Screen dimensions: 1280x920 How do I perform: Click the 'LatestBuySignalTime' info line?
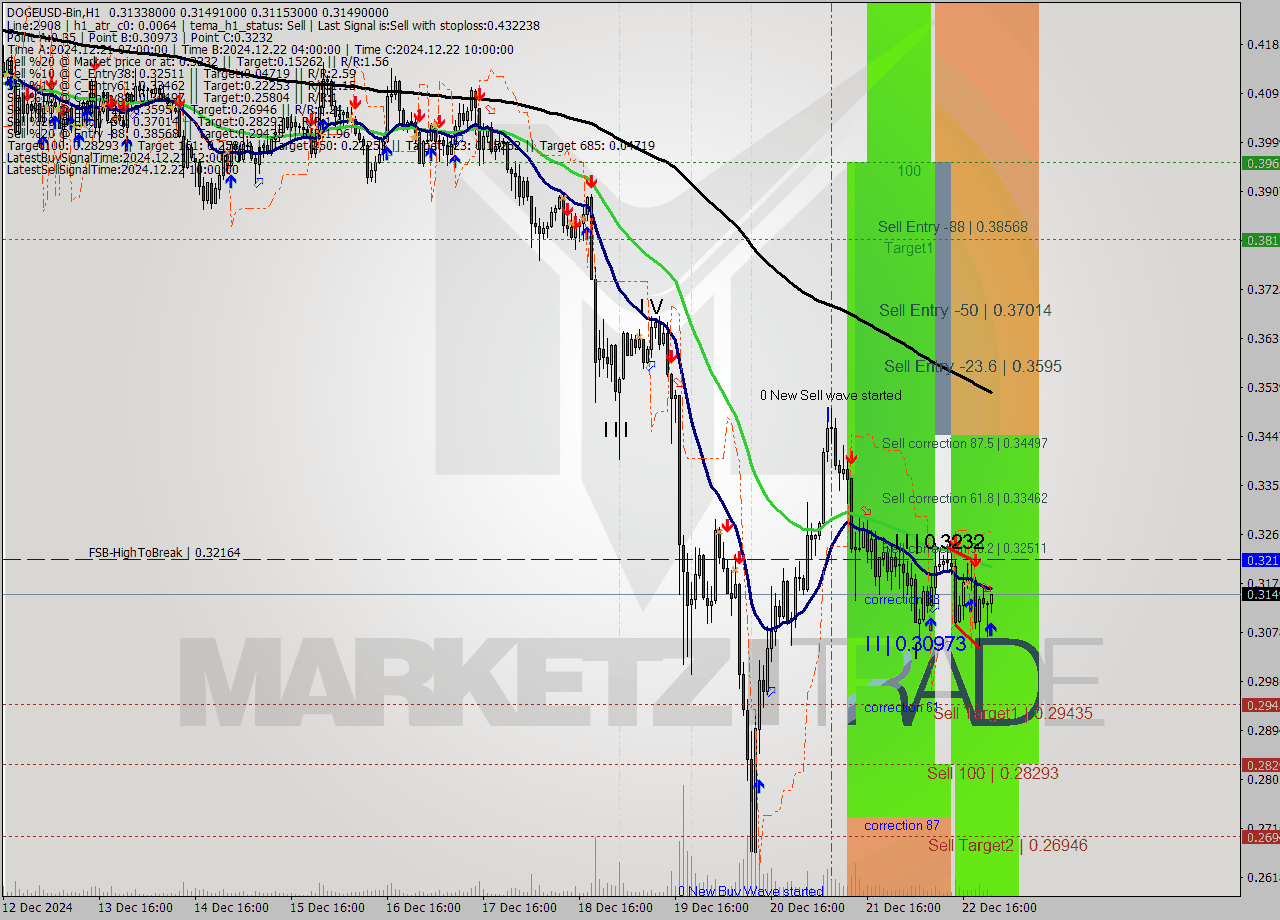click(x=122, y=157)
